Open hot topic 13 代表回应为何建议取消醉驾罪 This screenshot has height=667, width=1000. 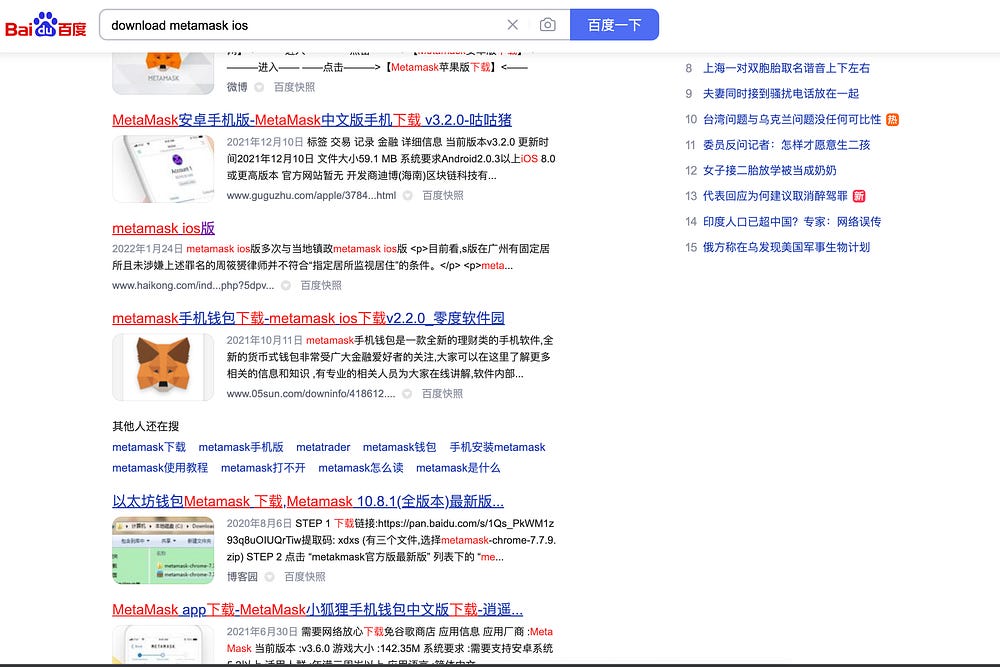775,196
